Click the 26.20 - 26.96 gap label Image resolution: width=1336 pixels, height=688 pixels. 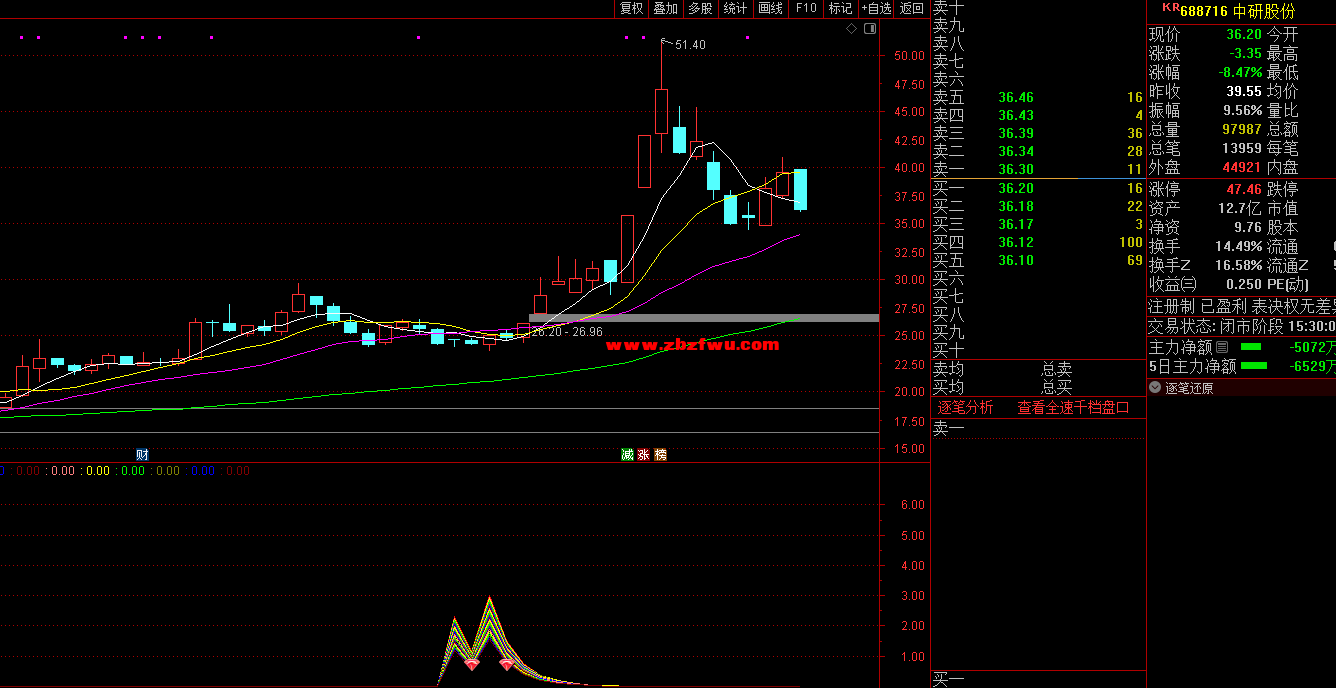[567, 331]
